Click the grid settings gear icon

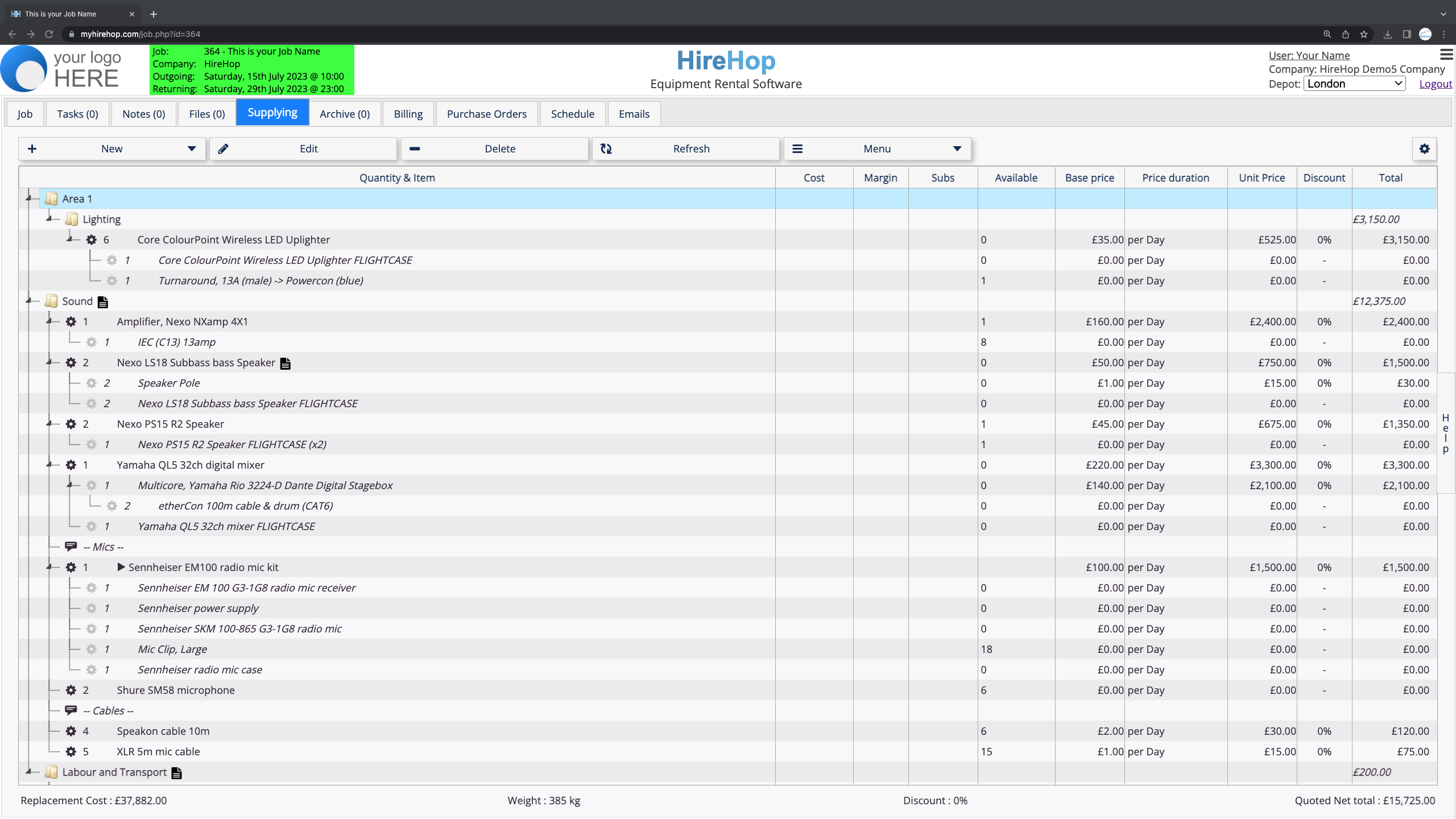[1424, 148]
